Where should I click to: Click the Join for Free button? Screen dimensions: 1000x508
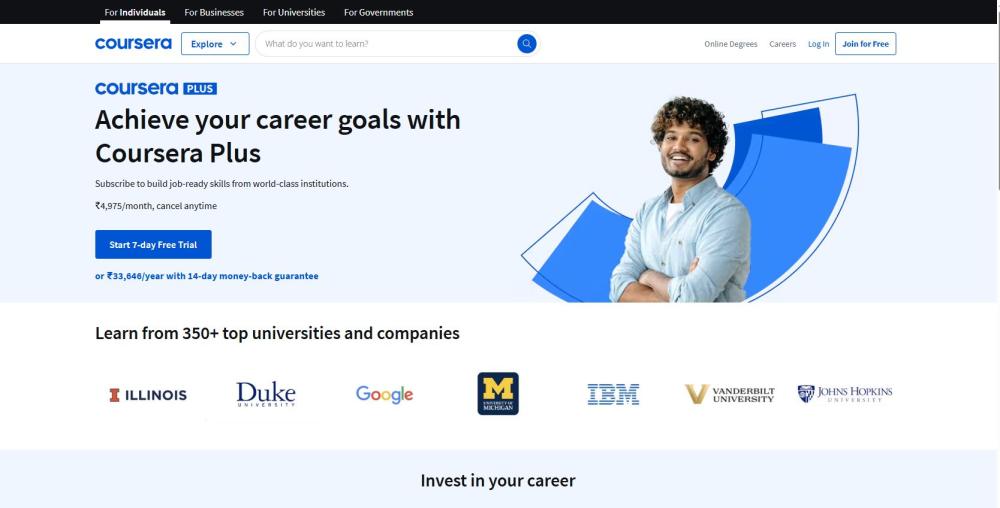coord(865,44)
